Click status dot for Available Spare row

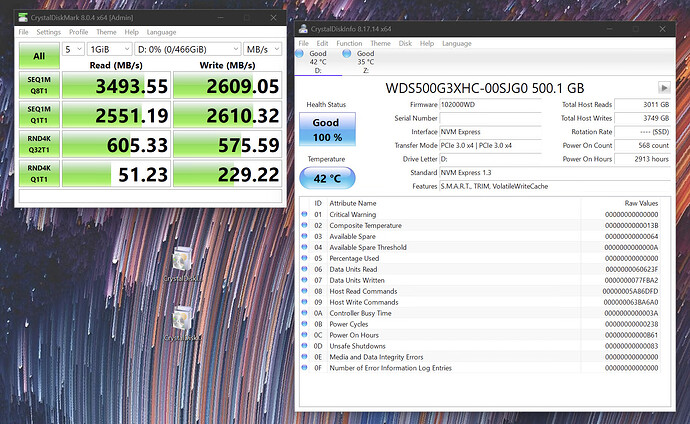point(304,236)
